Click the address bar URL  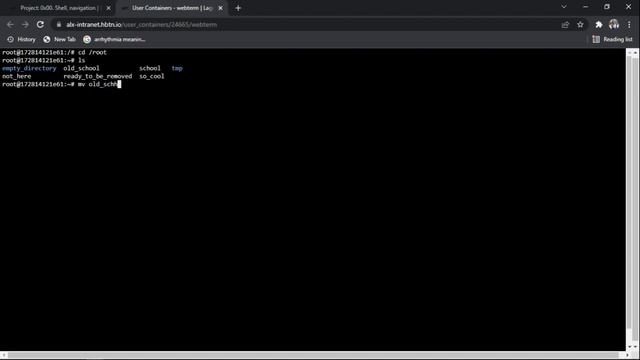click(x=142, y=24)
